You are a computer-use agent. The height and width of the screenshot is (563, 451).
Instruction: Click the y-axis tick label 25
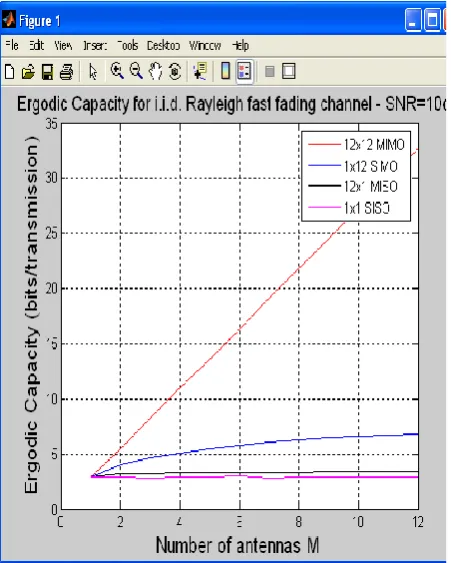[x=51, y=234]
